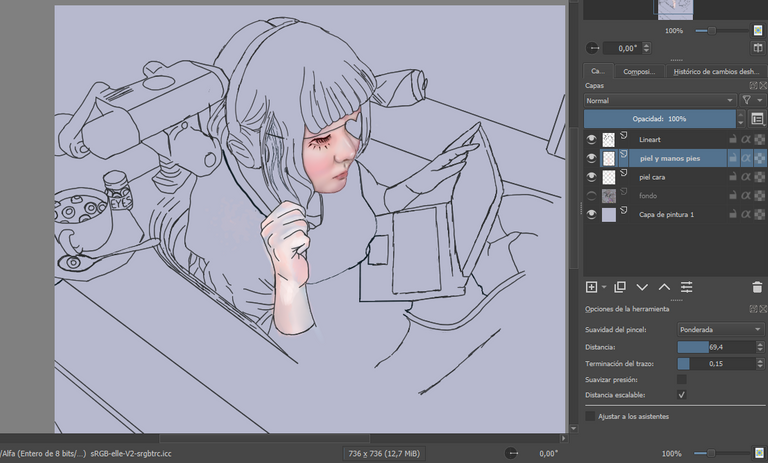This screenshot has width=768, height=463.
Task: Close the Capas docker panel
Action: 763,85
